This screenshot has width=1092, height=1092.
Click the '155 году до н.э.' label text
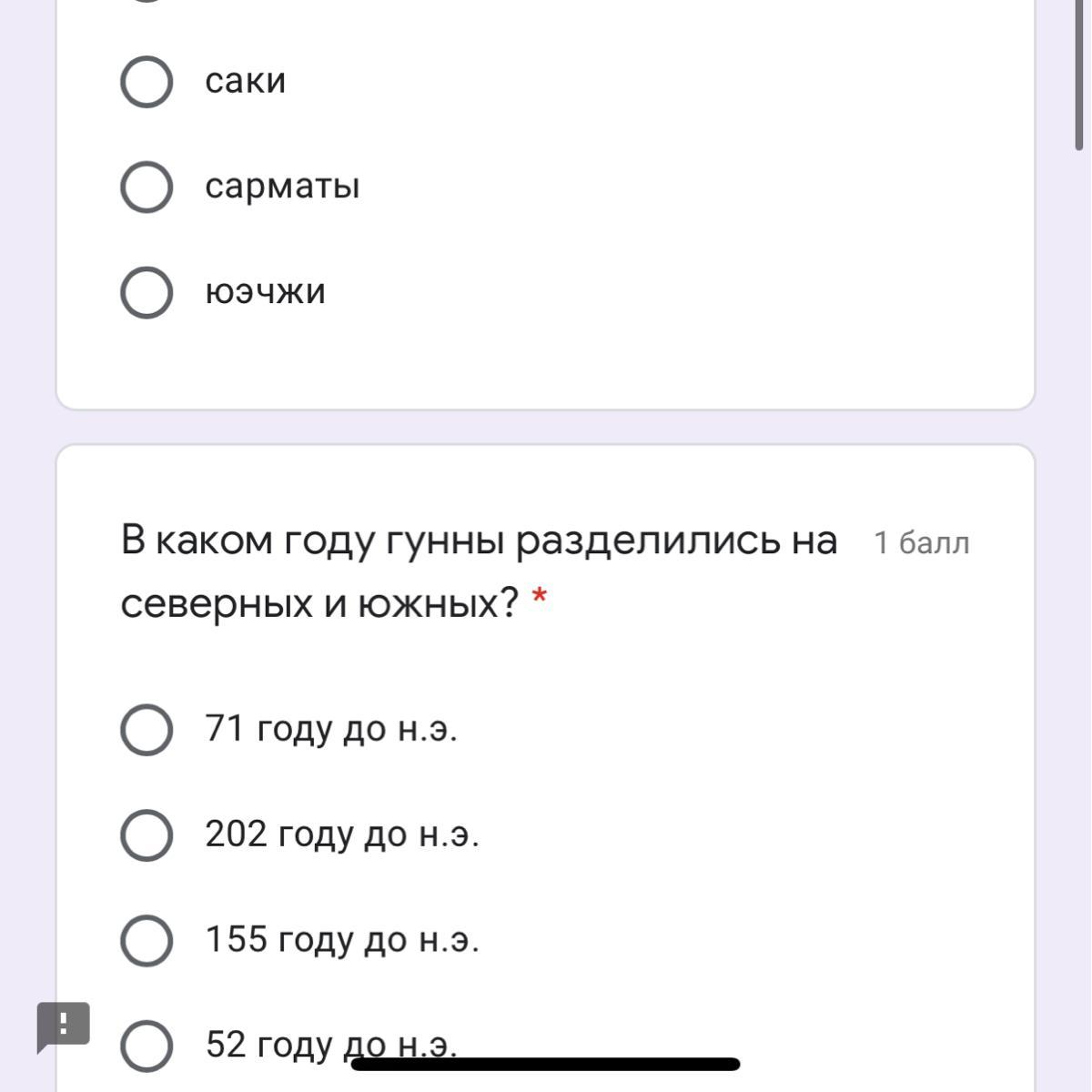pos(342,939)
